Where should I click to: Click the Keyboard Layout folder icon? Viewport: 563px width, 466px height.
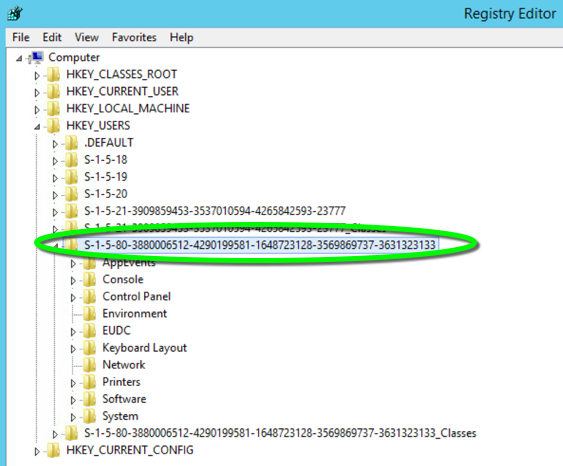[x=89, y=348]
